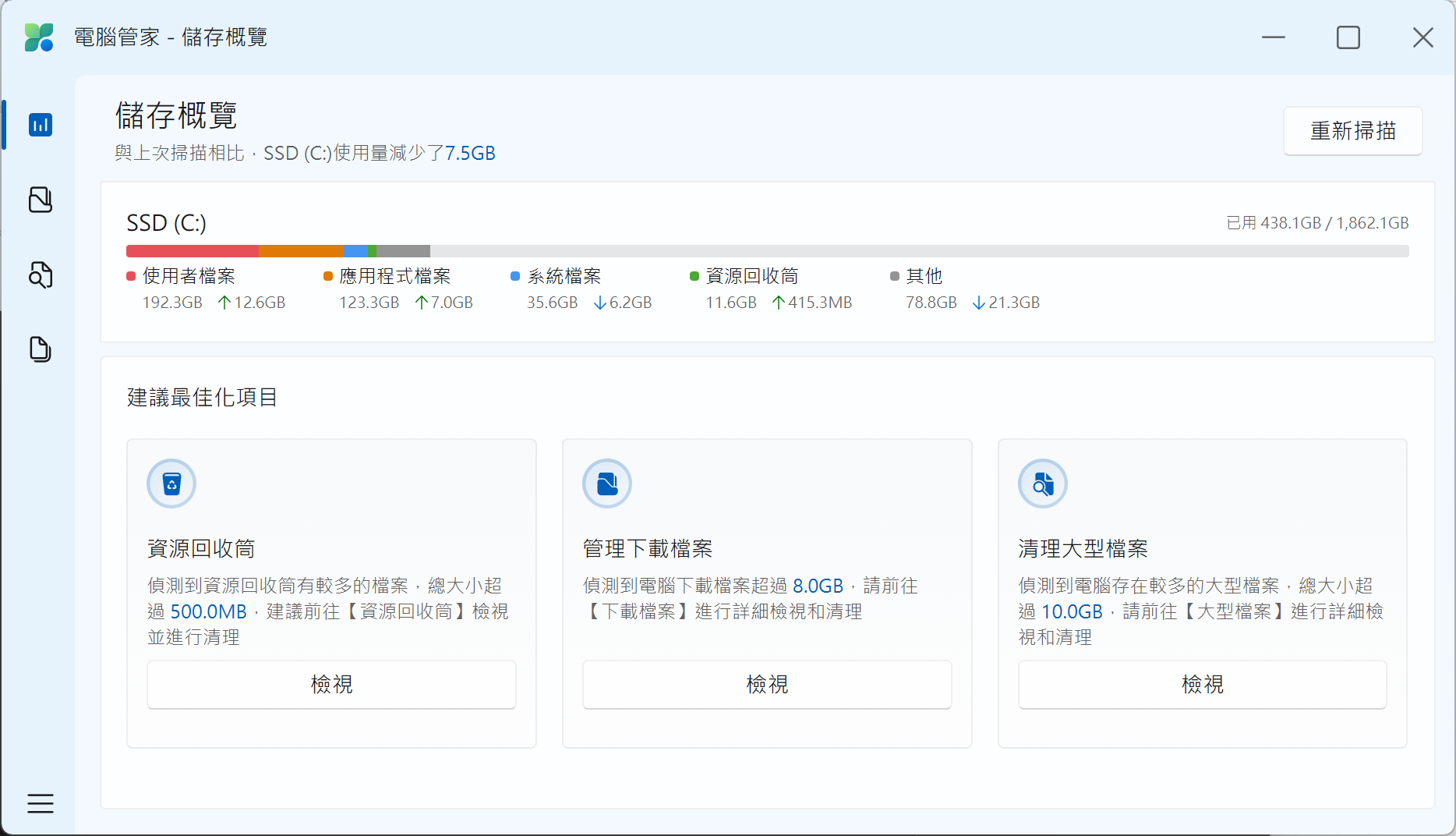Select the 系統檔案 legend item
This screenshot has height=836, width=1456.
pos(564,276)
